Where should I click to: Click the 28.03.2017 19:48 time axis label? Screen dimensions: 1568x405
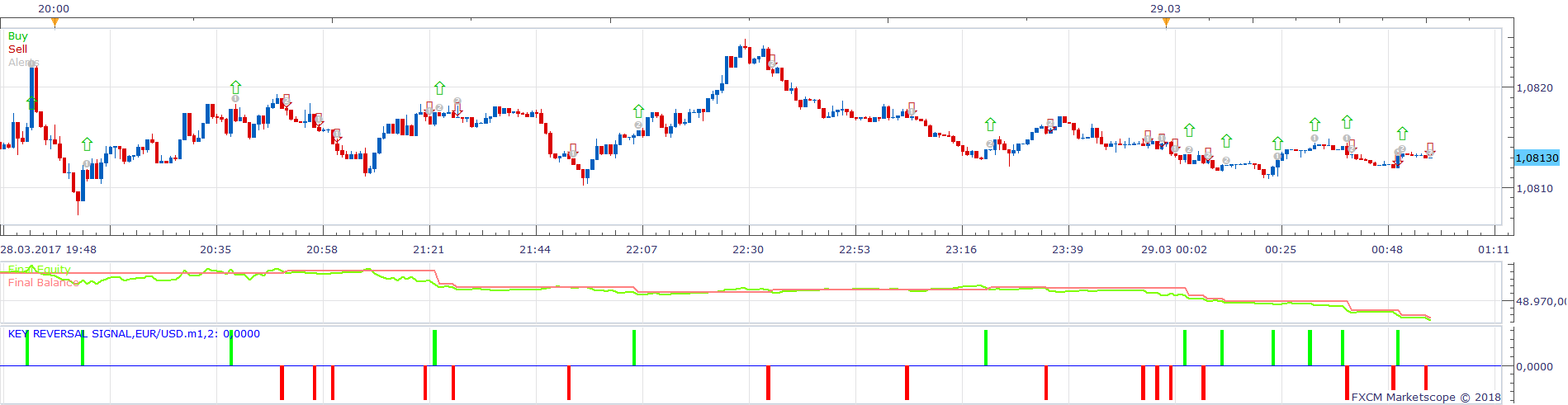(x=48, y=250)
